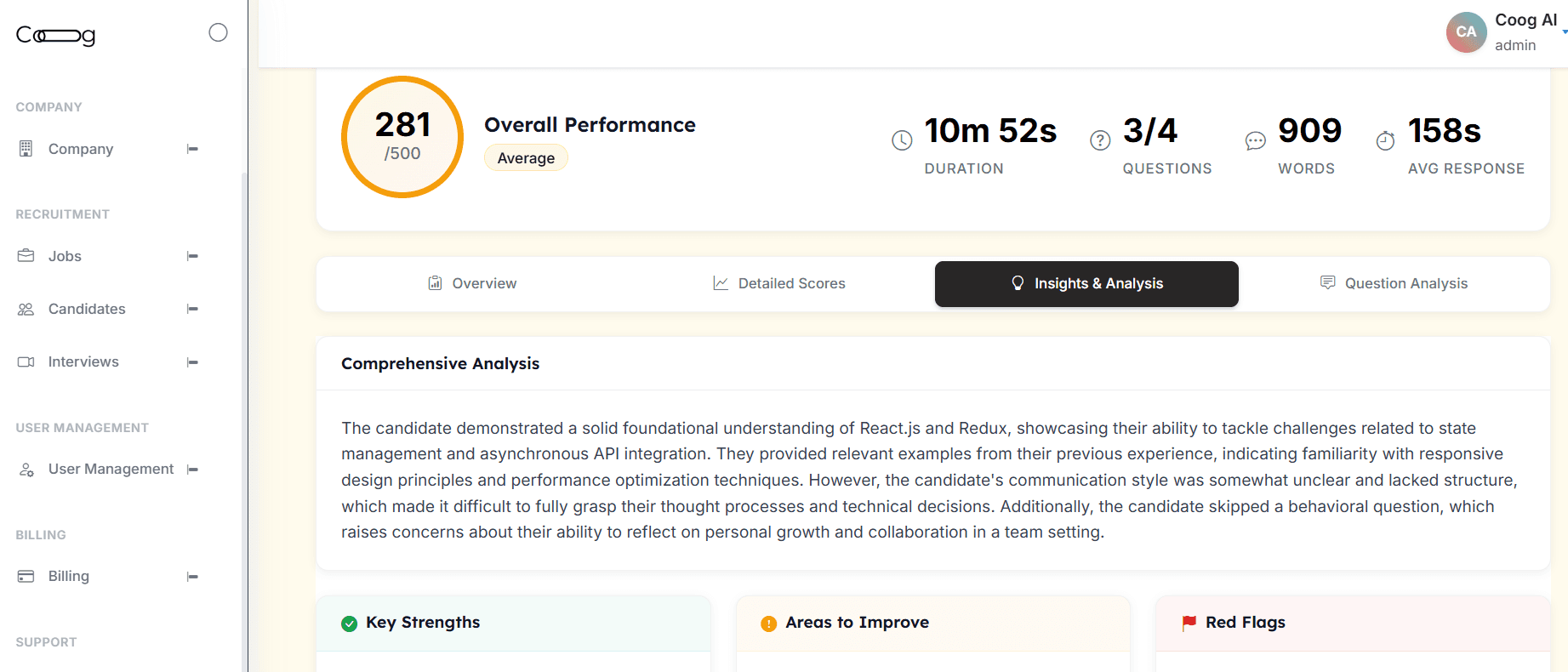The image size is (1568, 672).
Task: Click the Candidates people icon
Action: pyautogui.click(x=26, y=309)
